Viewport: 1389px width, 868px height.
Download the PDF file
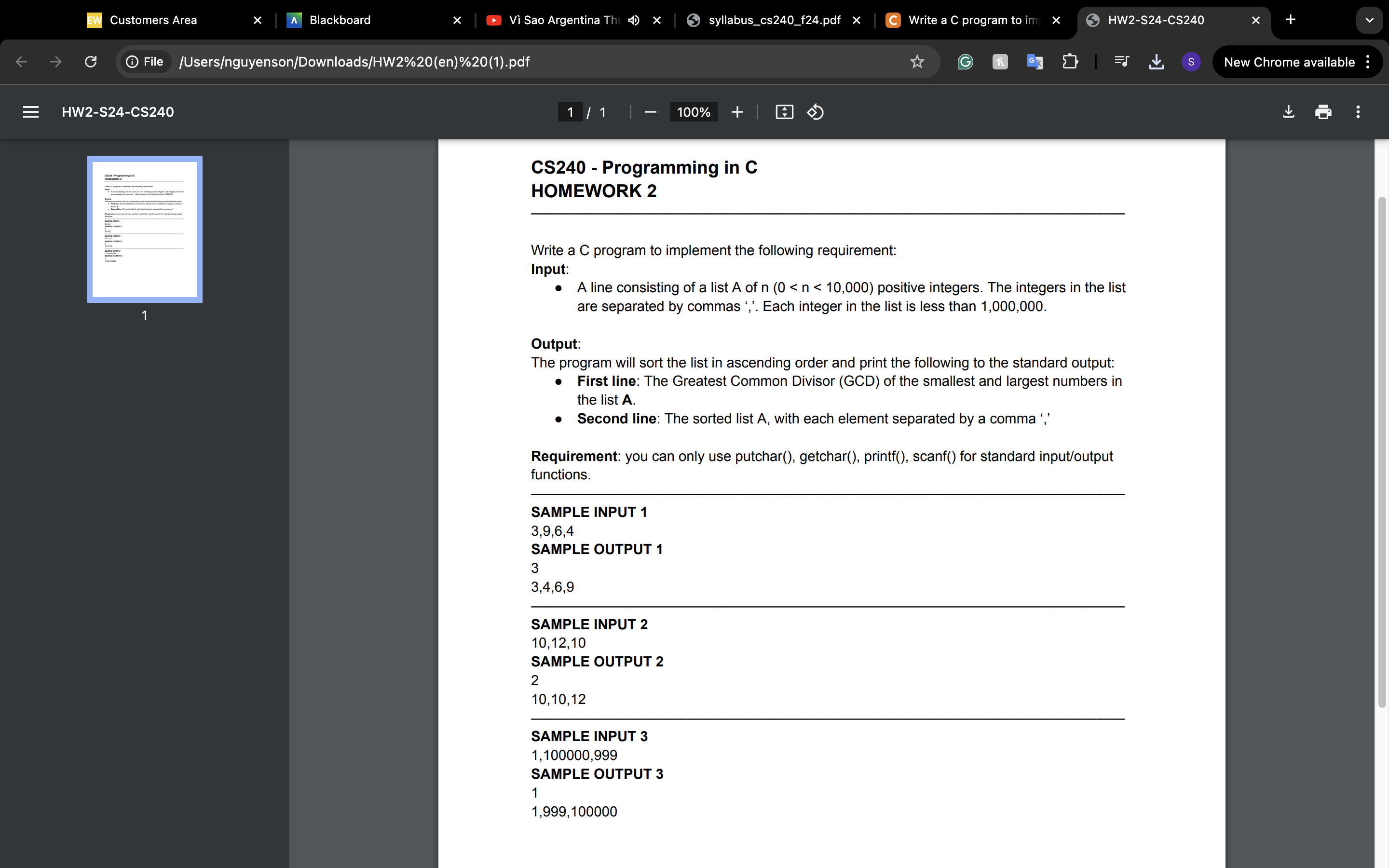point(1288,112)
